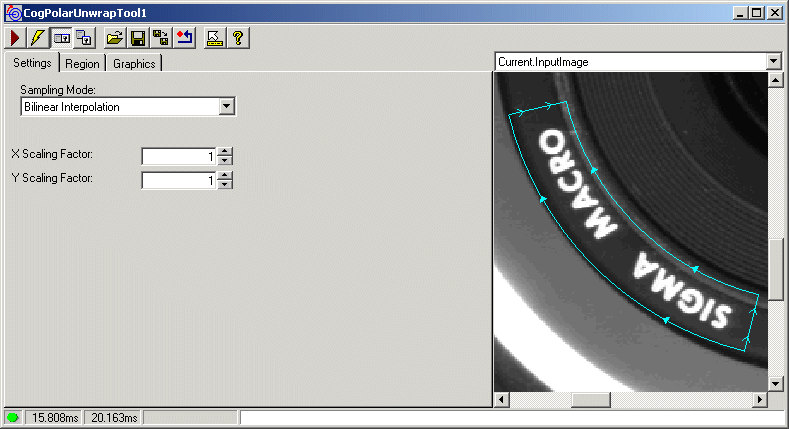The width and height of the screenshot is (789, 429).
Task: Toggle the electric lightning bolt mode
Action: (x=38, y=38)
